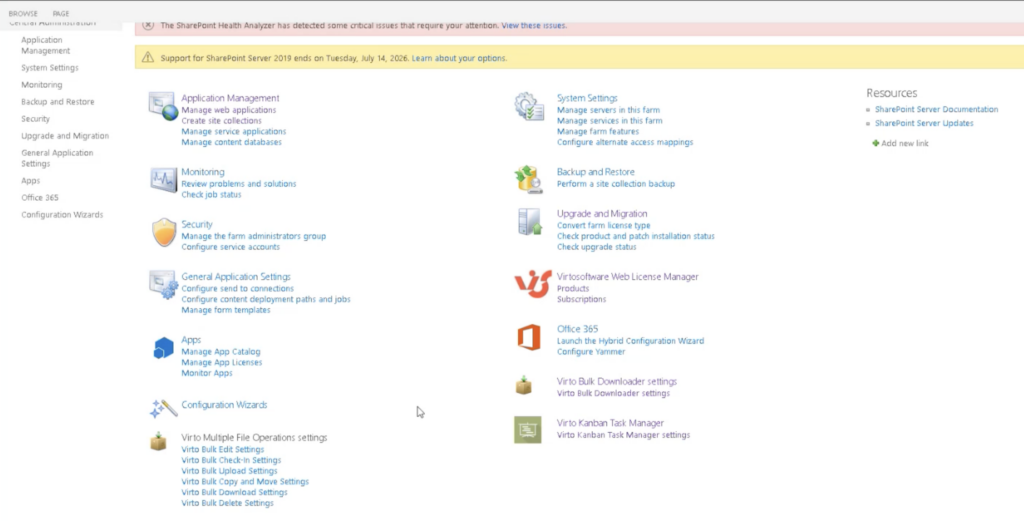Select System Settings in left navigation
Screen dimensions: 1024x521
pyautogui.click(x=50, y=68)
